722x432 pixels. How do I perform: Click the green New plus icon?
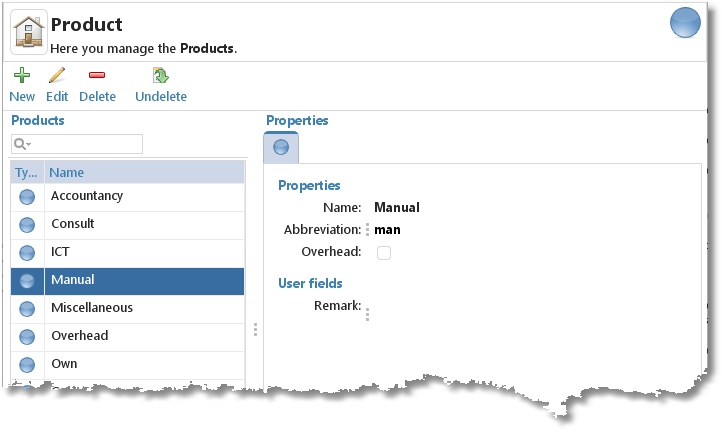pos(22,75)
